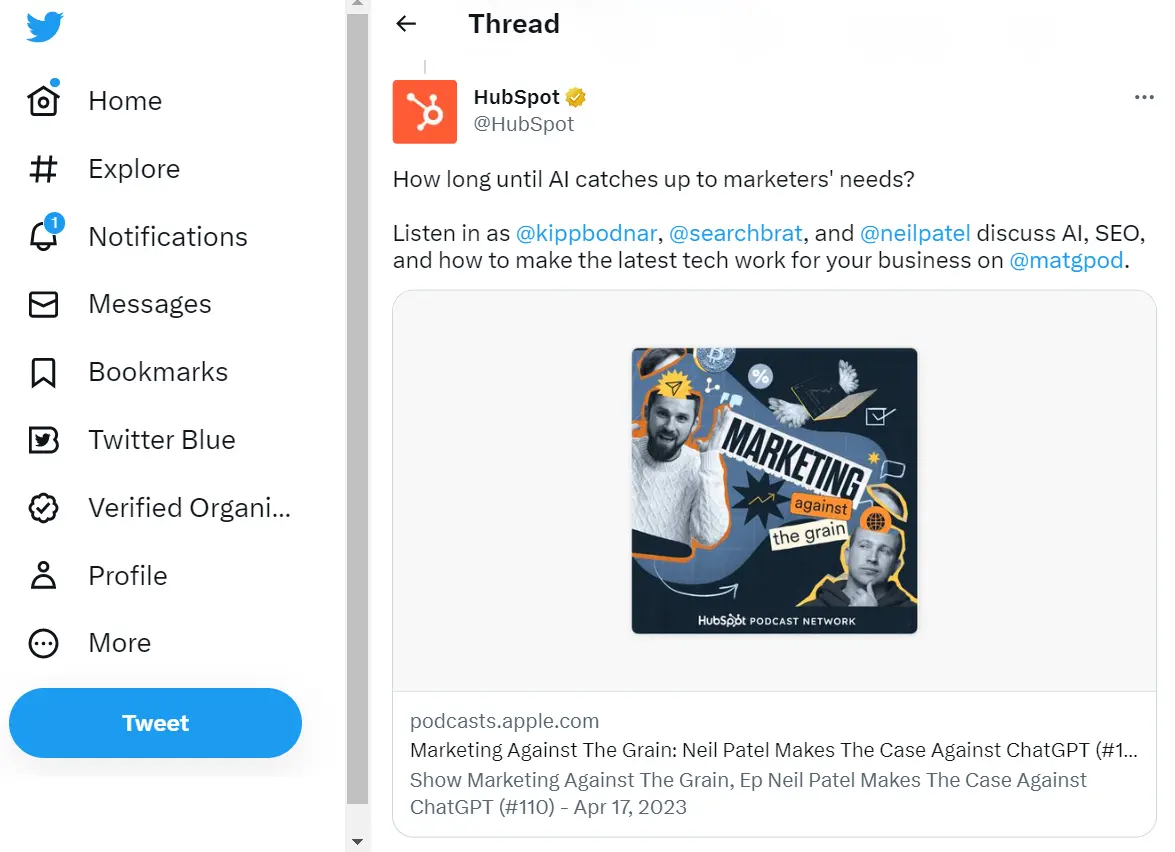The width and height of the screenshot is (1175, 852).
Task: Open Messages using the envelope icon
Action: pos(43,304)
